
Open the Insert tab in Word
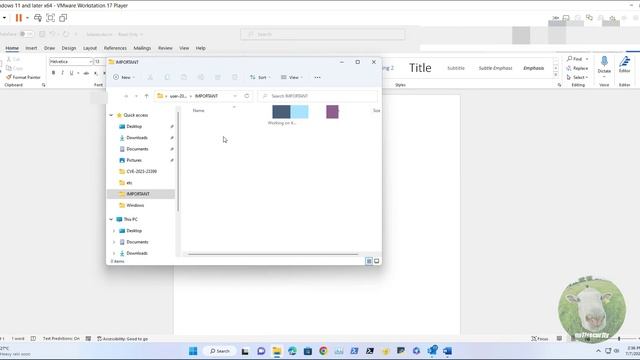(x=31, y=48)
